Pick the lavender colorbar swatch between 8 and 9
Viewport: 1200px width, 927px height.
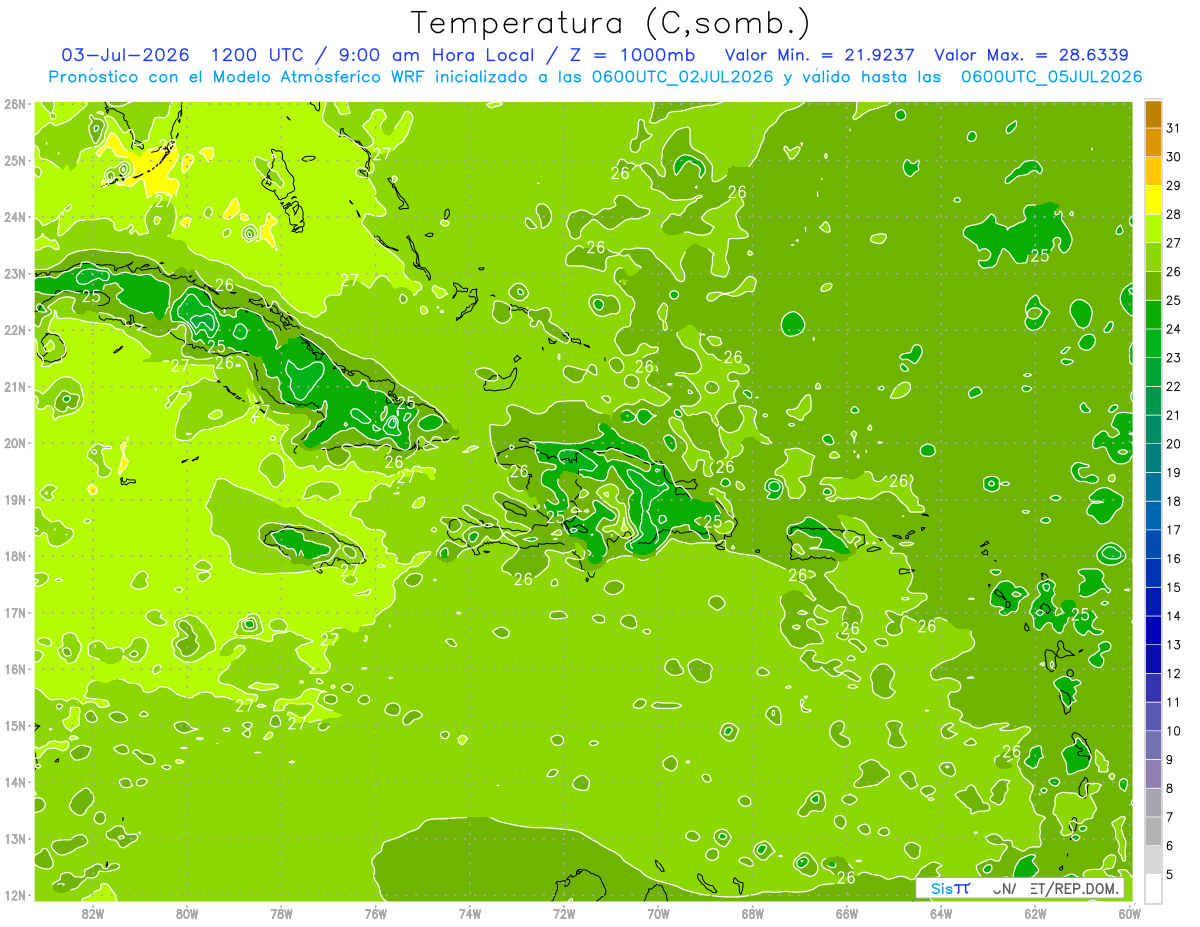[1153, 774]
